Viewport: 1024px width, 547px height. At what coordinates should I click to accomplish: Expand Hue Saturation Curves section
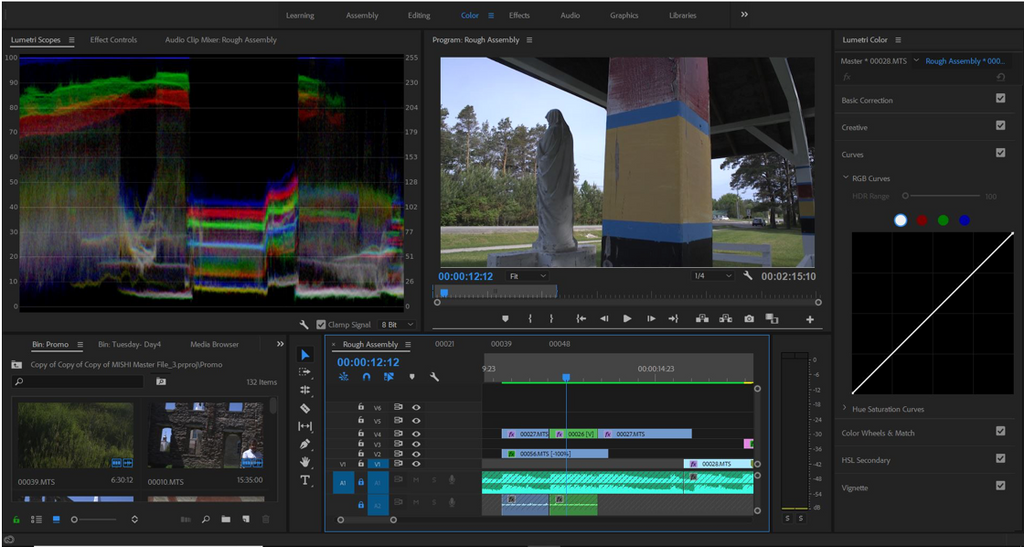point(845,409)
